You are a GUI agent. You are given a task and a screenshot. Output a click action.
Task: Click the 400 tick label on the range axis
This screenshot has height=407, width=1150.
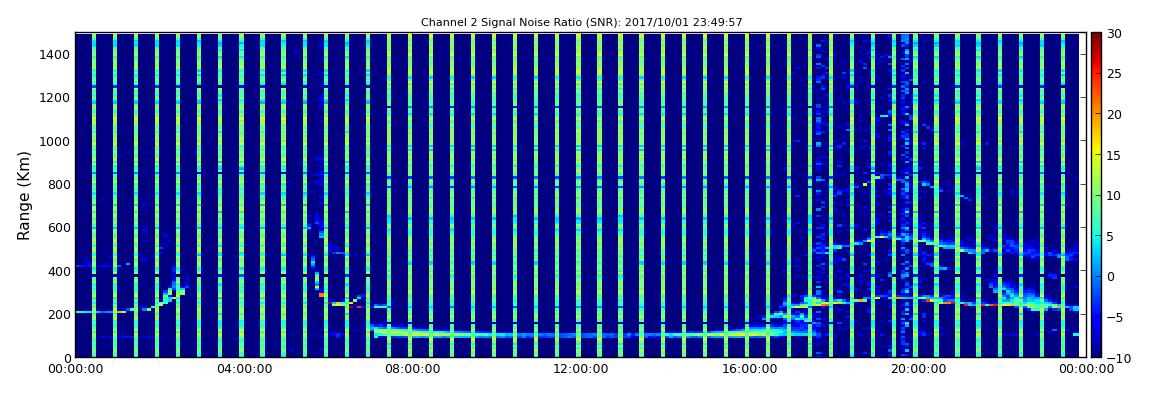59,271
